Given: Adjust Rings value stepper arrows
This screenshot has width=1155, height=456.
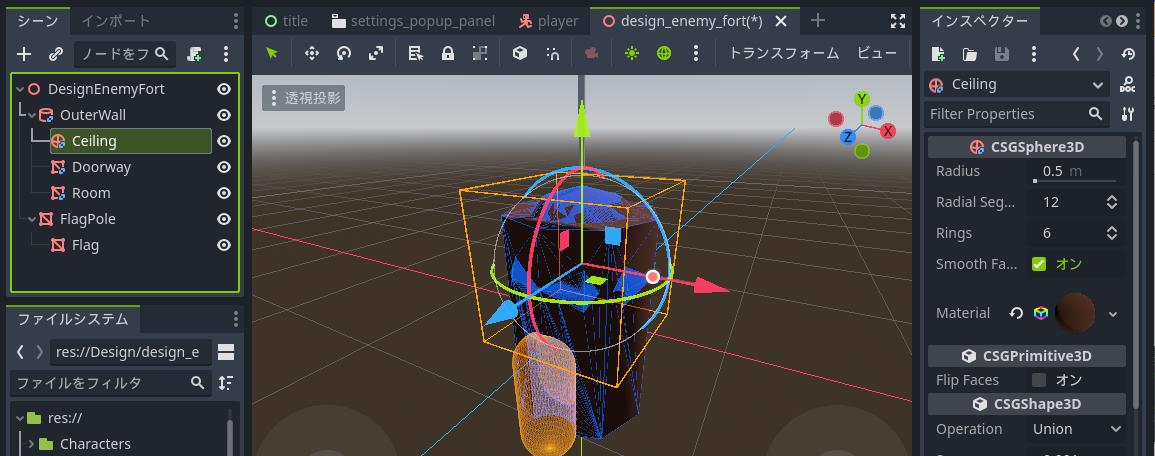Looking at the screenshot, I should pos(1112,233).
